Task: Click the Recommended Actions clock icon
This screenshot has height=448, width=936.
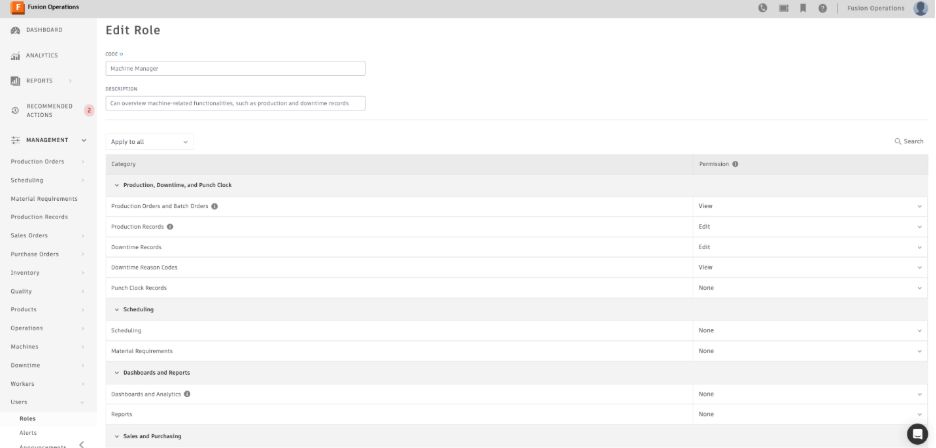Action: pyautogui.click(x=16, y=111)
